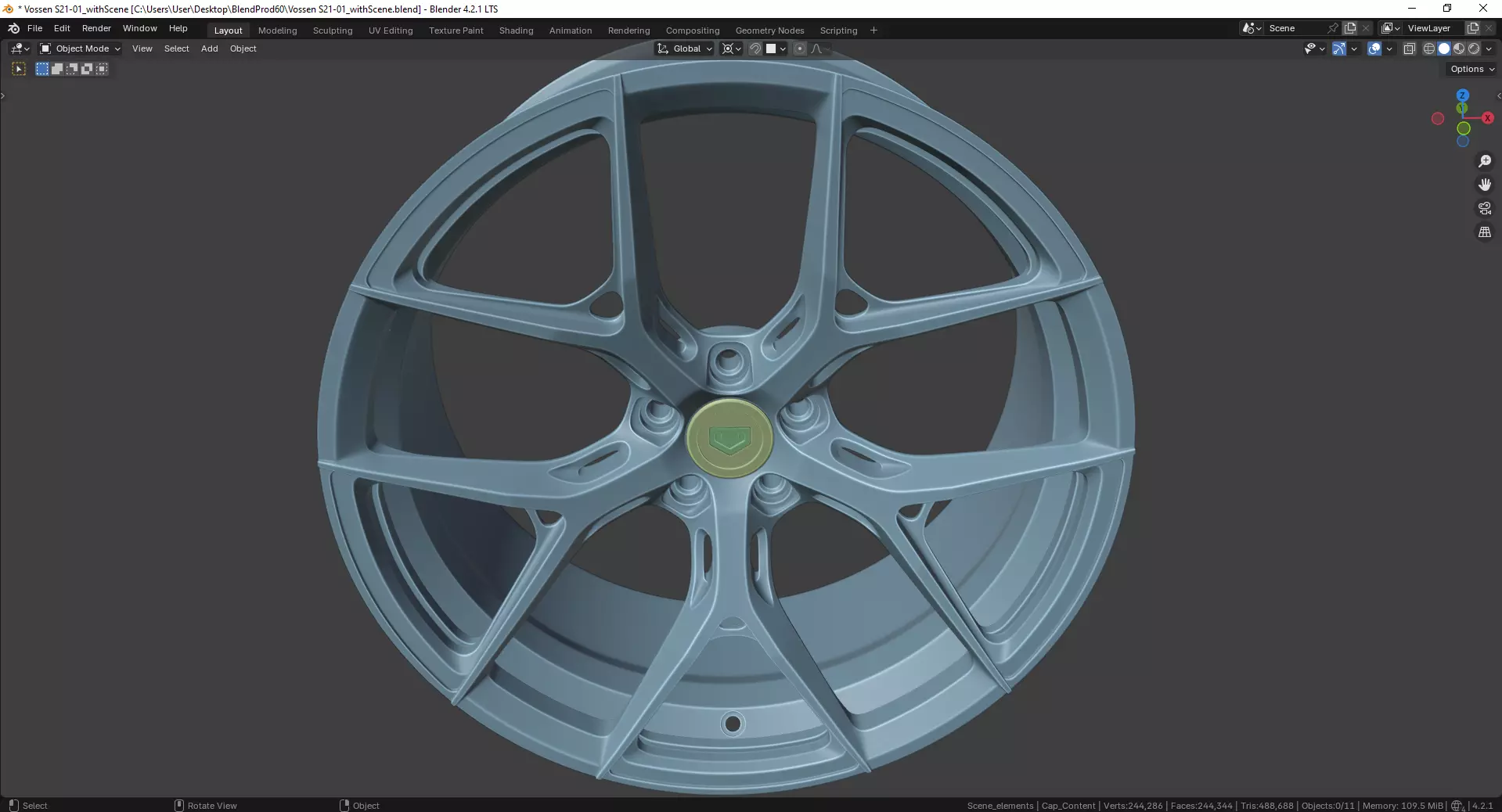Viewport: 1502px width, 812px height.
Task: Open the Help menu
Action: point(178,28)
